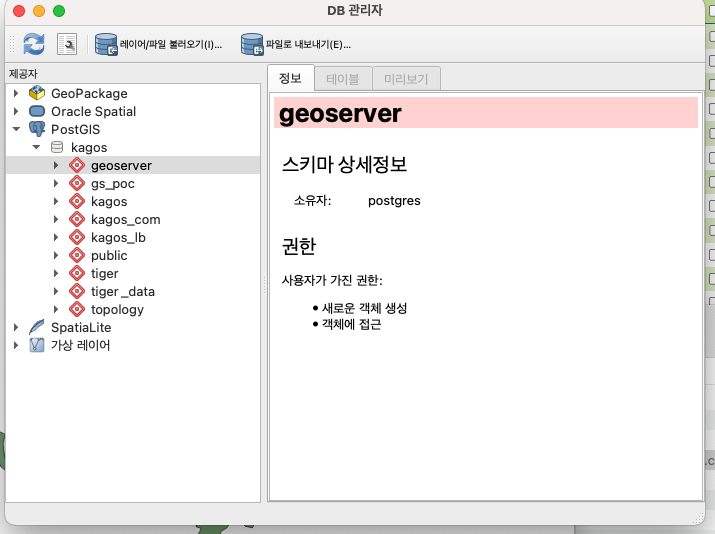
Task: Click the postgres owner value
Action: (x=394, y=201)
